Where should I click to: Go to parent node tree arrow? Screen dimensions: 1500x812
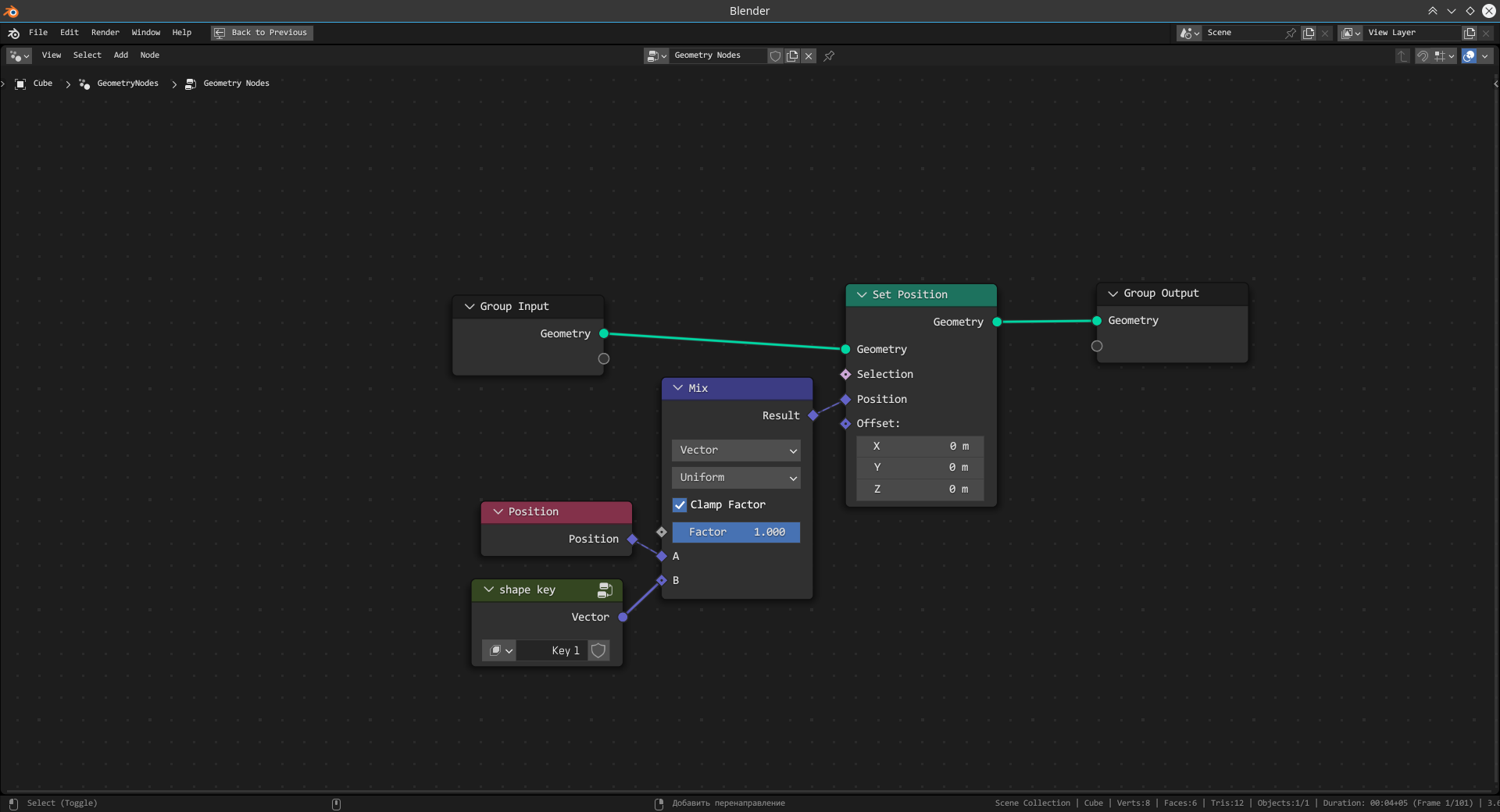pyautogui.click(x=1402, y=55)
